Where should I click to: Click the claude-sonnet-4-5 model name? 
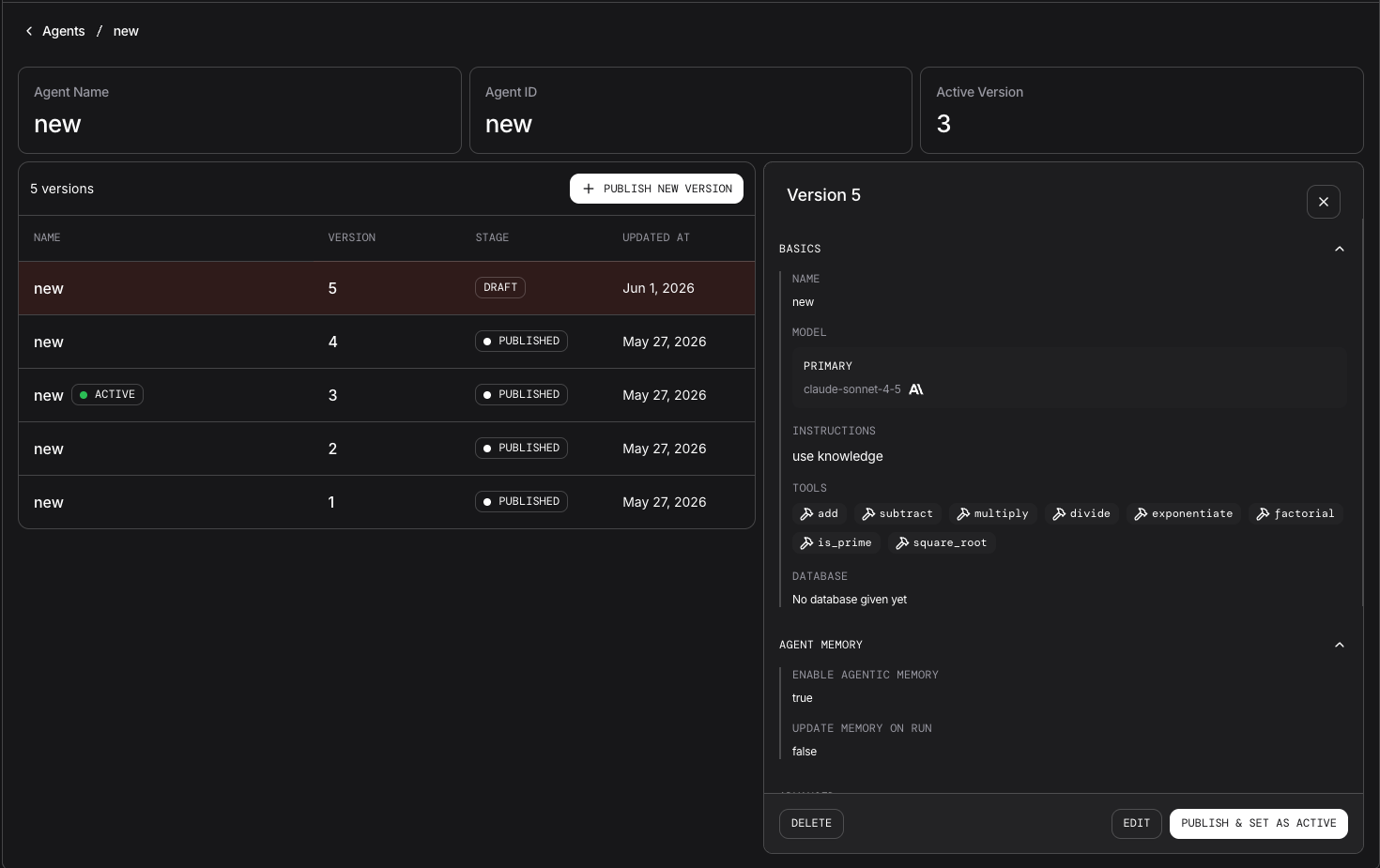(851, 389)
